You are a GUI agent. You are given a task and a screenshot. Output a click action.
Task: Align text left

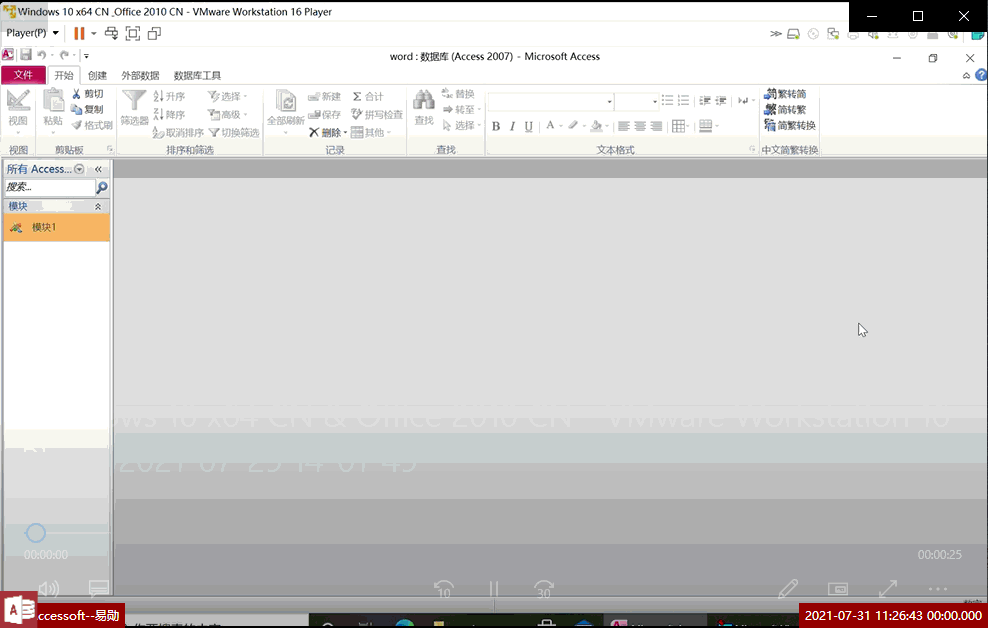[x=624, y=126]
